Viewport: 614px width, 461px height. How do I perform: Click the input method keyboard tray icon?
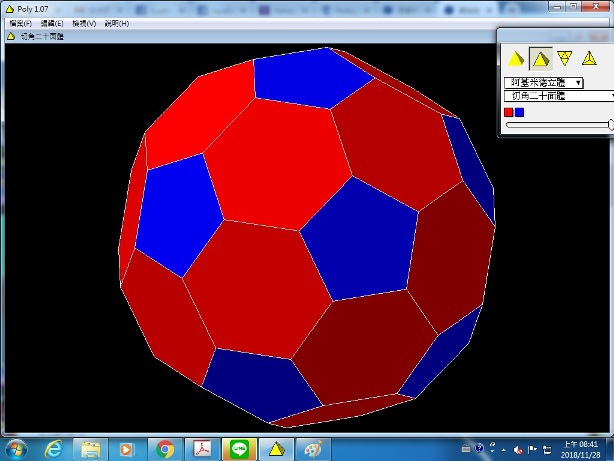pyautogui.click(x=466, y=448)
